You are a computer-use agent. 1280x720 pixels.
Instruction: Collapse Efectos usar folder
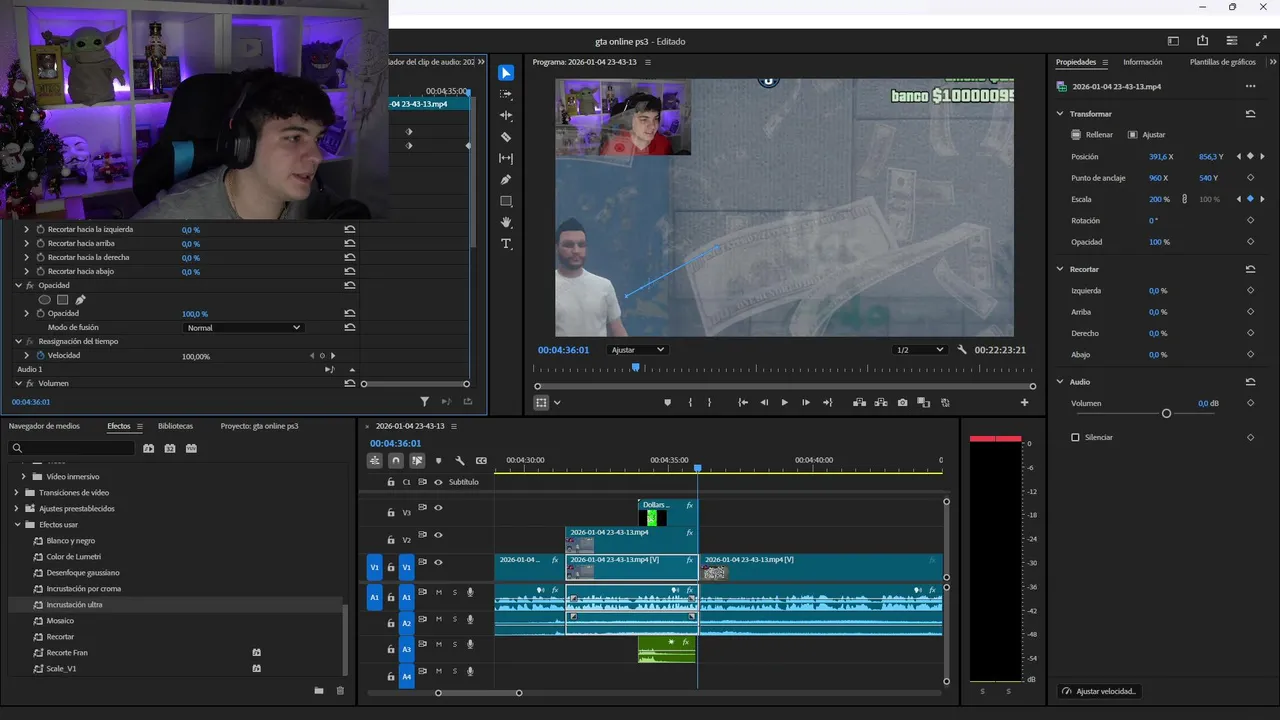point(17,525)
